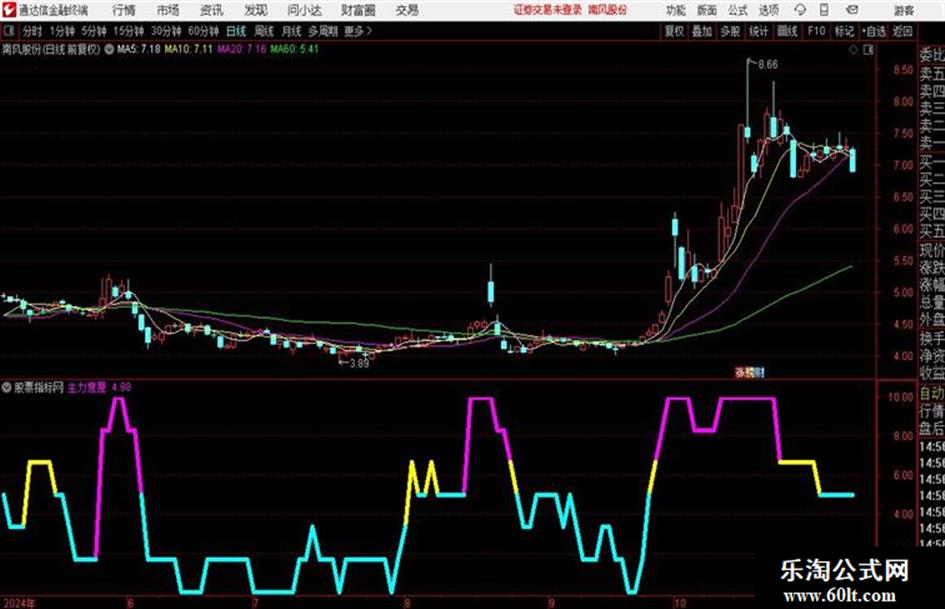Click the month 8 marker on time axis
This screenshot has width=945, height=609.
408,603
